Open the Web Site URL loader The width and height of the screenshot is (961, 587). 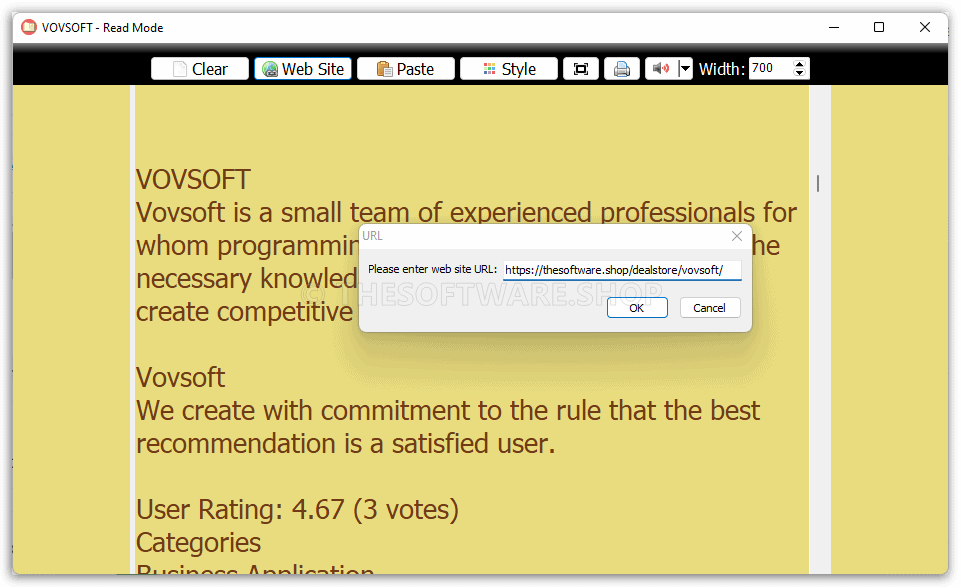point(303,69)
